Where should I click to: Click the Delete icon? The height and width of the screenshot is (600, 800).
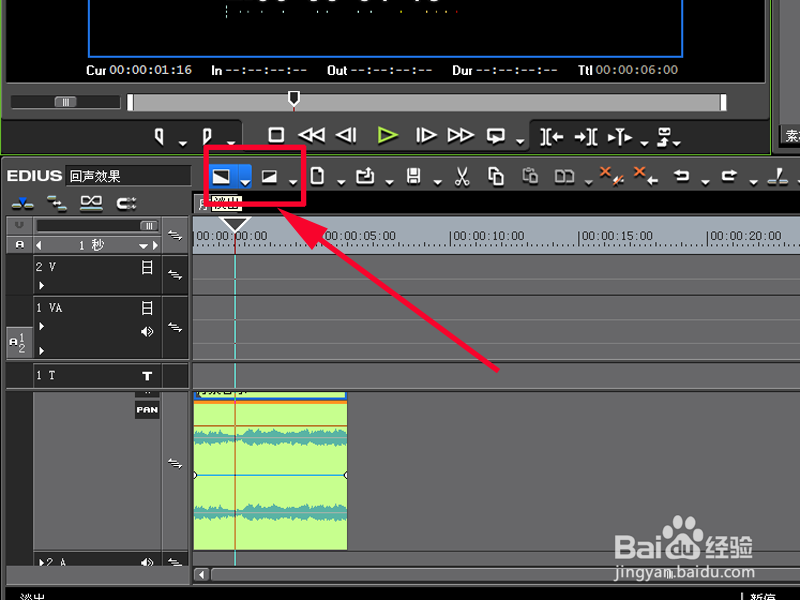coord(612,176)
